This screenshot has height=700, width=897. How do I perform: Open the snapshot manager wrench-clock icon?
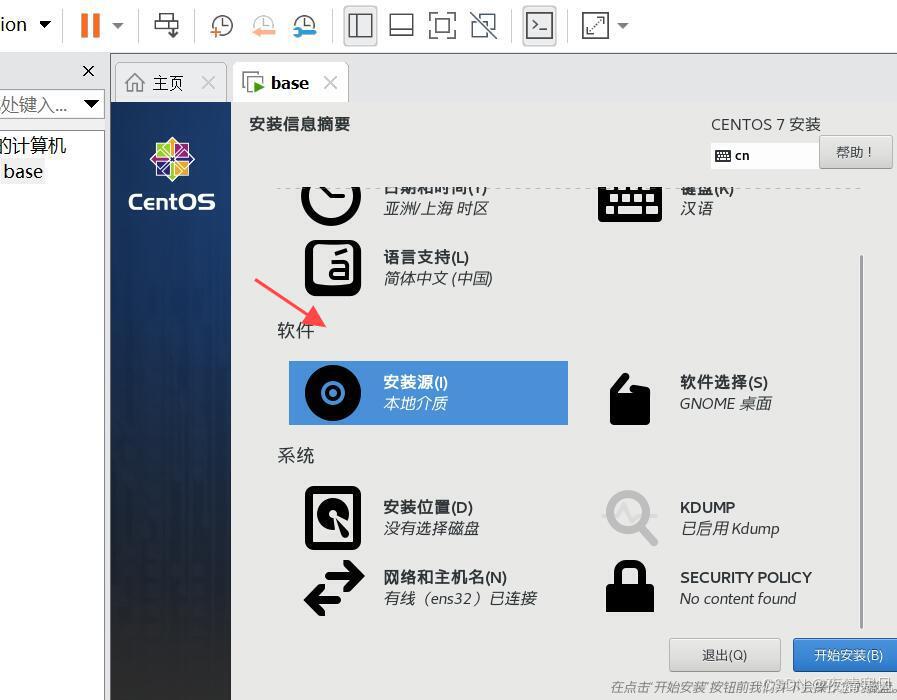click(x=304, y=25)
